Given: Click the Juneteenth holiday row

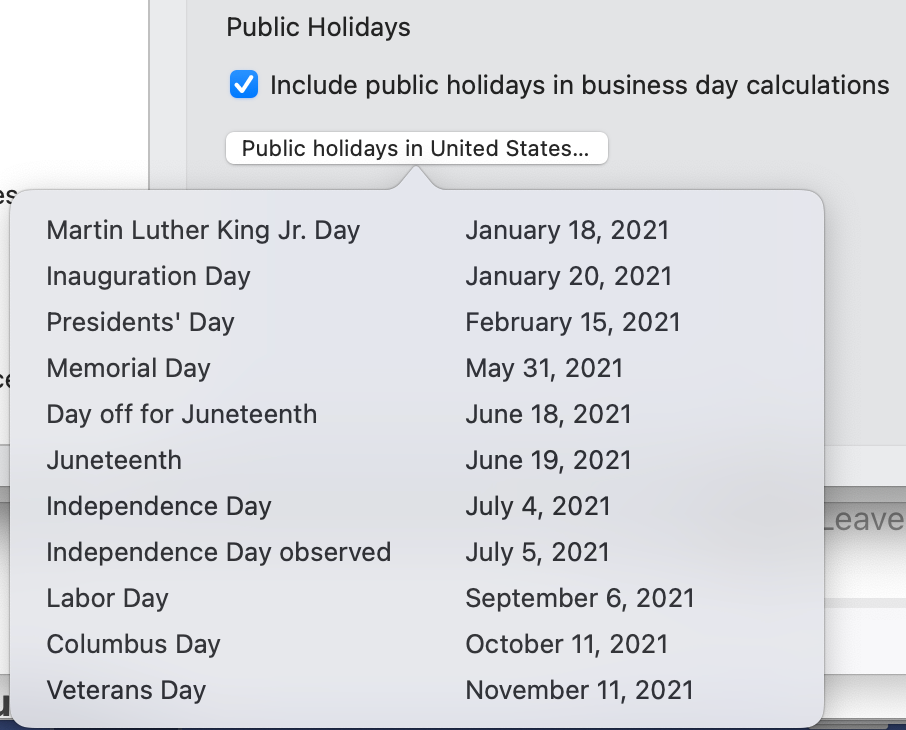Looking at the screenshot, I should [x=417, y=460].
